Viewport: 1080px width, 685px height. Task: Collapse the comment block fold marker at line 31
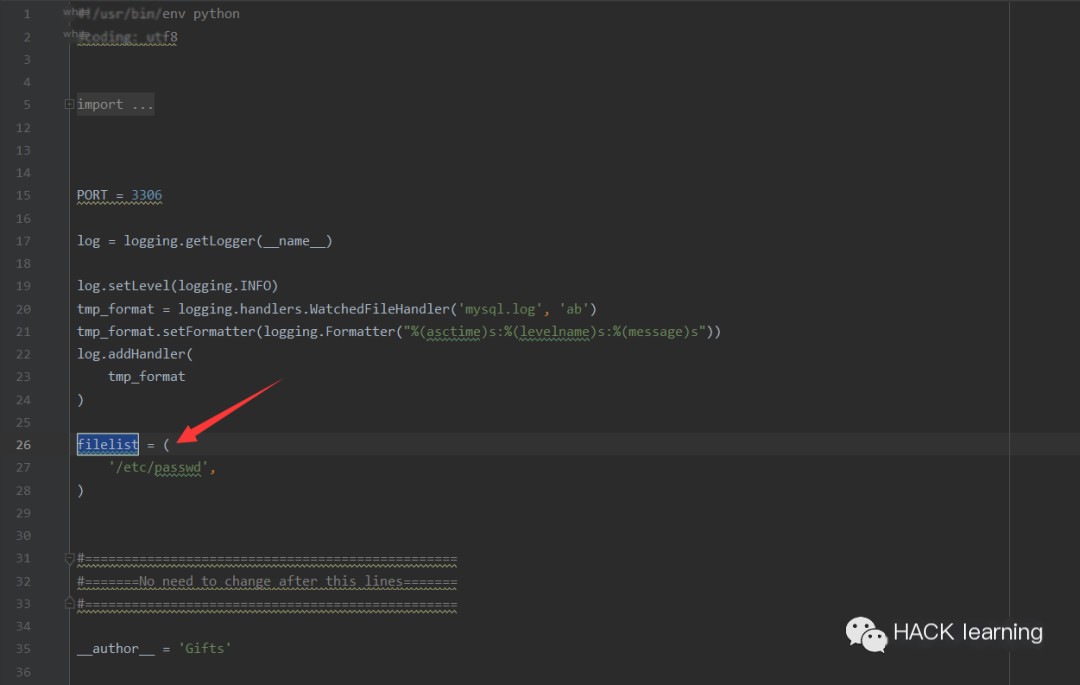coord(69,558)
